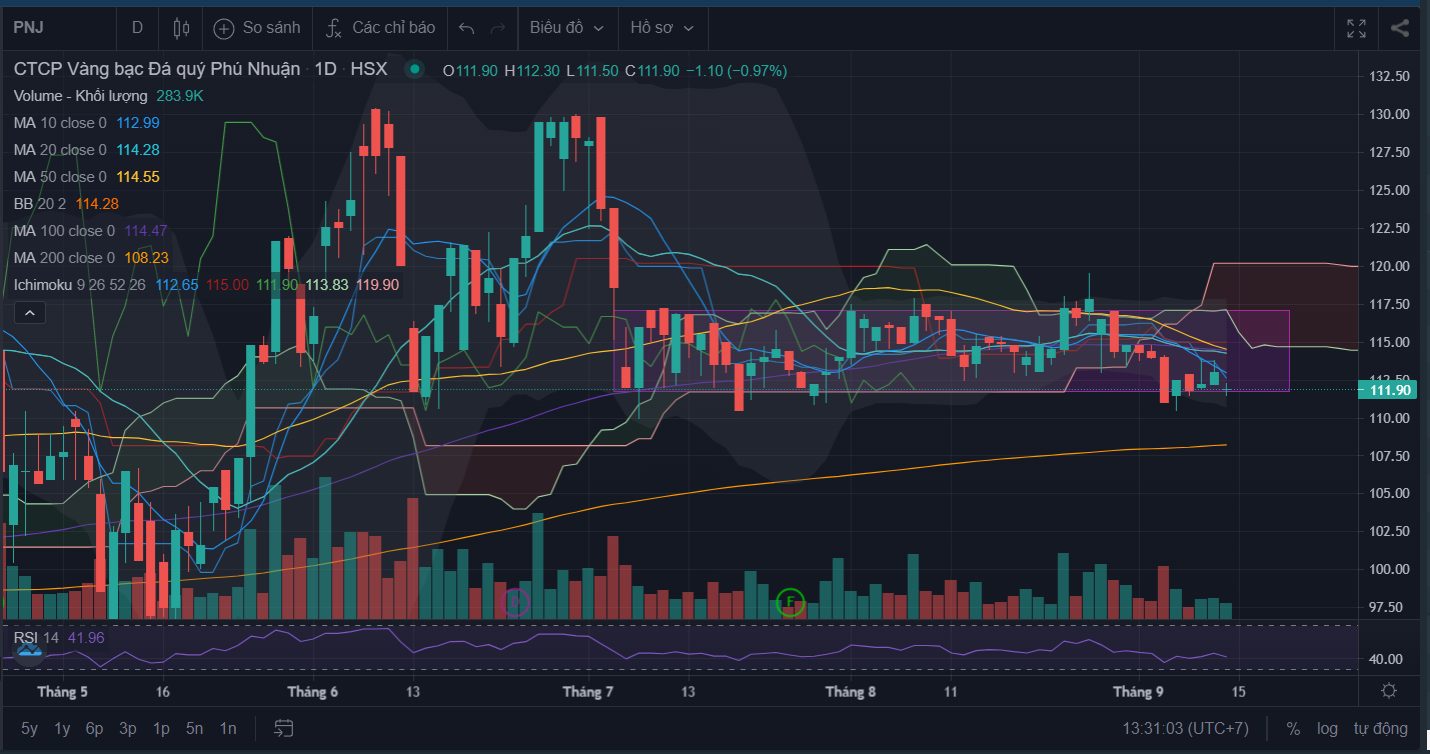Open the candlestick chart style selector
This screenshot has height=754, width=1430.
(x=181, y=28)
